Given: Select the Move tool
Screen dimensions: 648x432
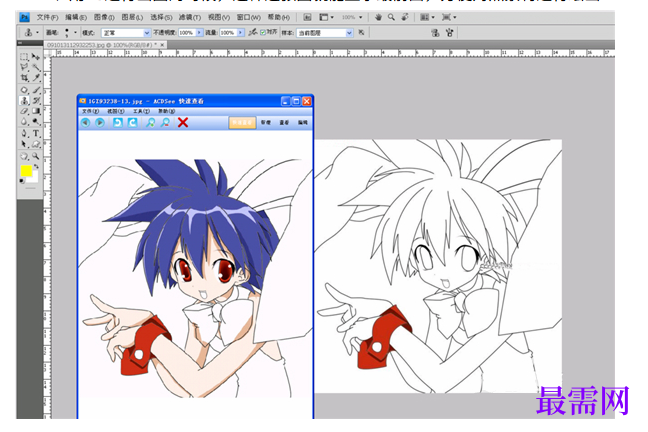Looking at the screenshot, I should click(36, 57).
